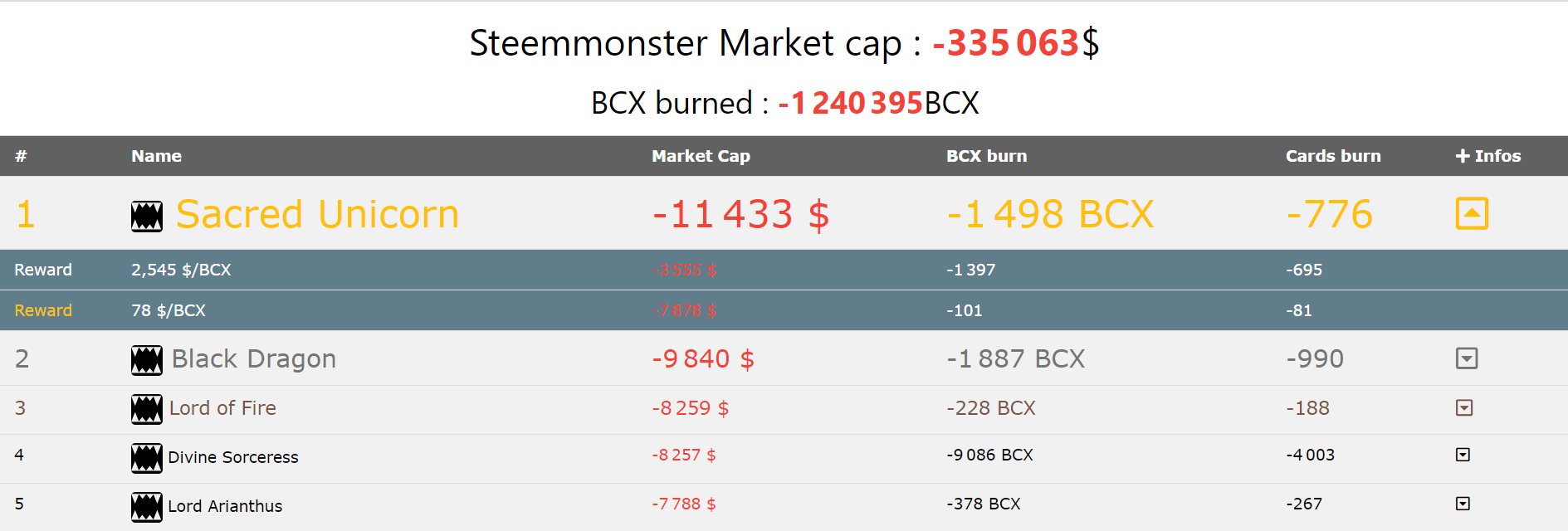Open the Black Dragon card name link
Viewport: 1568px width, 531px height.
[x=252, y=358]
